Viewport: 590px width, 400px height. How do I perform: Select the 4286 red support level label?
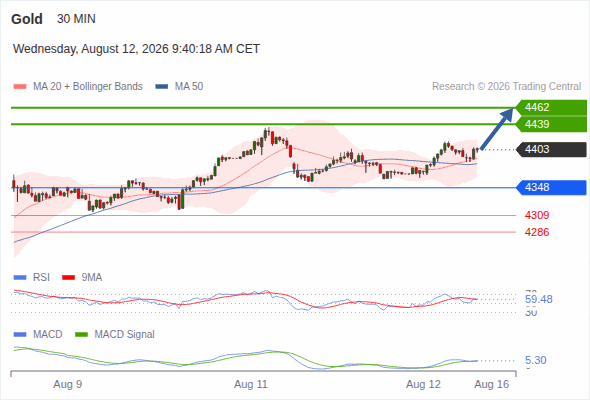point(537,232)
